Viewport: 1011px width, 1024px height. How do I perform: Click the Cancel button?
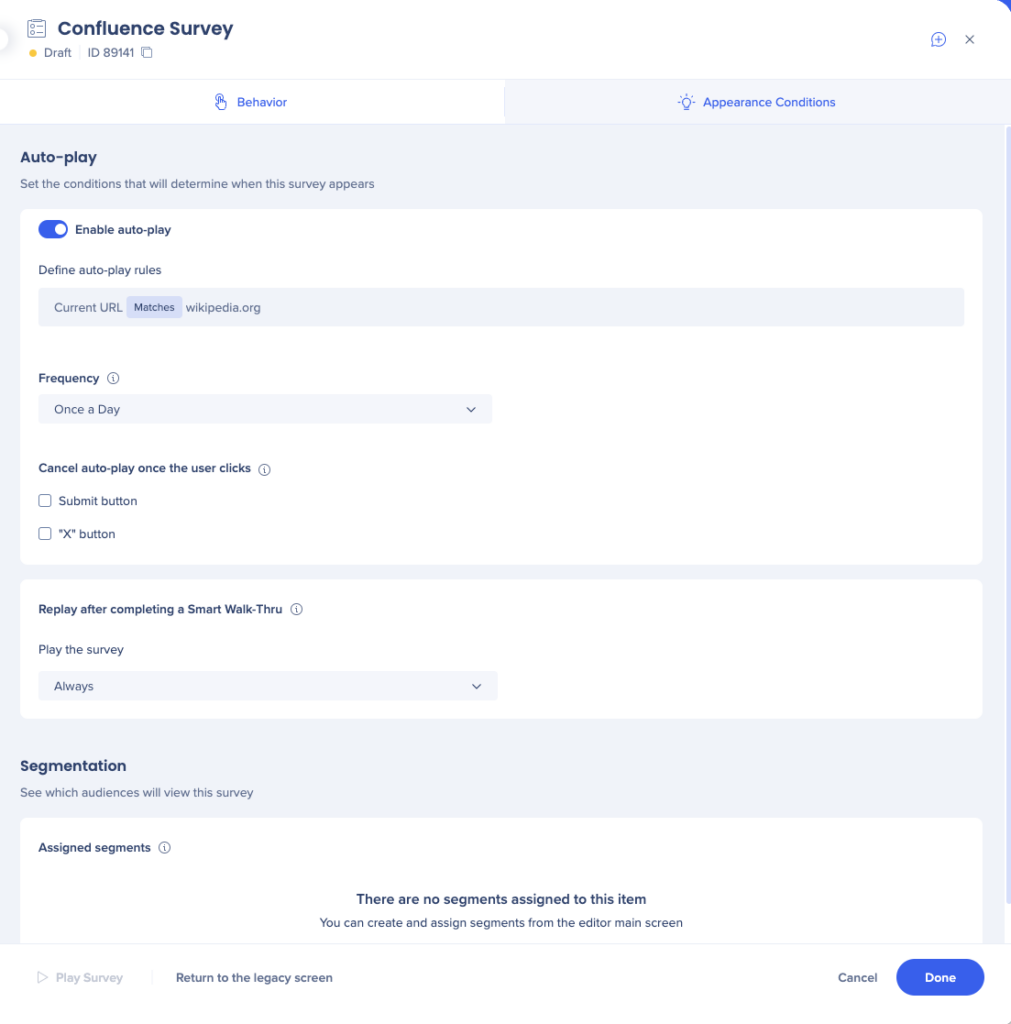pyautogui.click(x=857, y=977)
